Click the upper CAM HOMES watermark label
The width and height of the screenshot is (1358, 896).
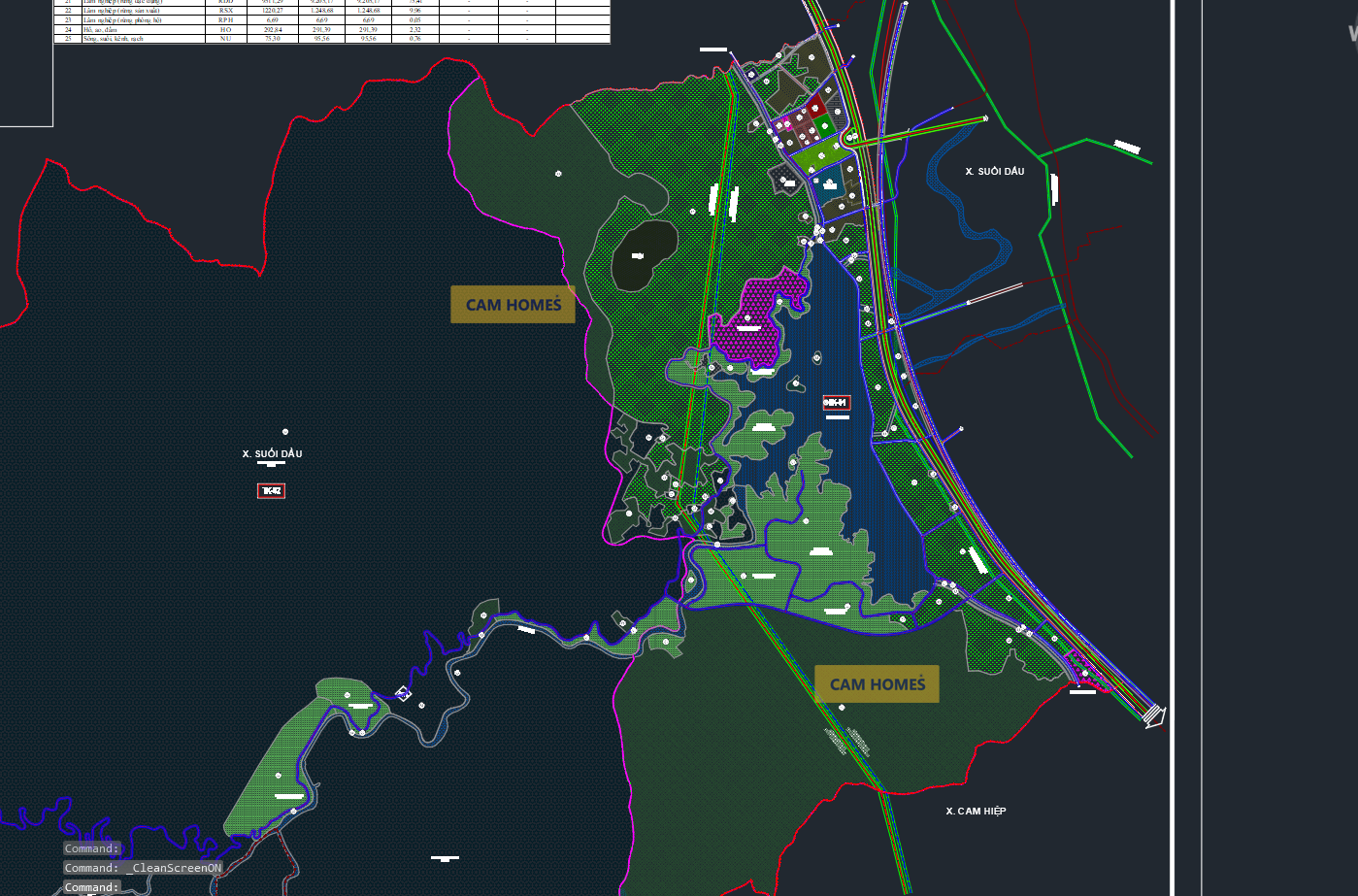pos(513,305)
